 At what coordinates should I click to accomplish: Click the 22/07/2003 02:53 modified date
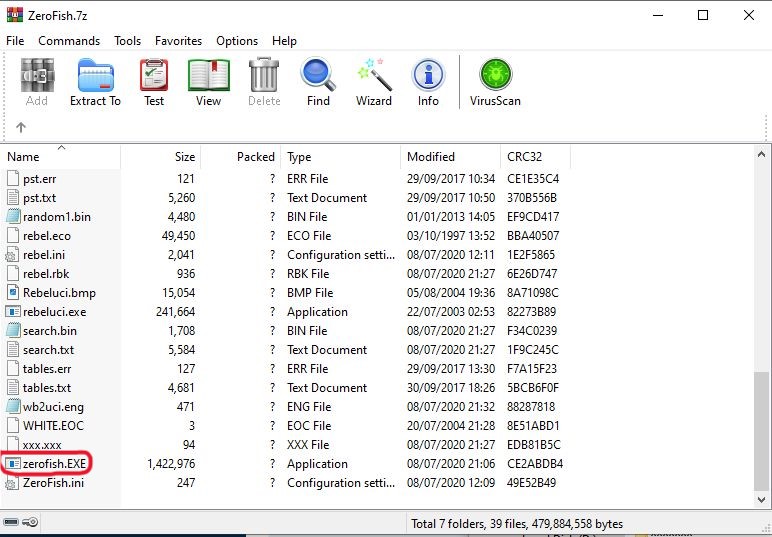coord(451,312)
